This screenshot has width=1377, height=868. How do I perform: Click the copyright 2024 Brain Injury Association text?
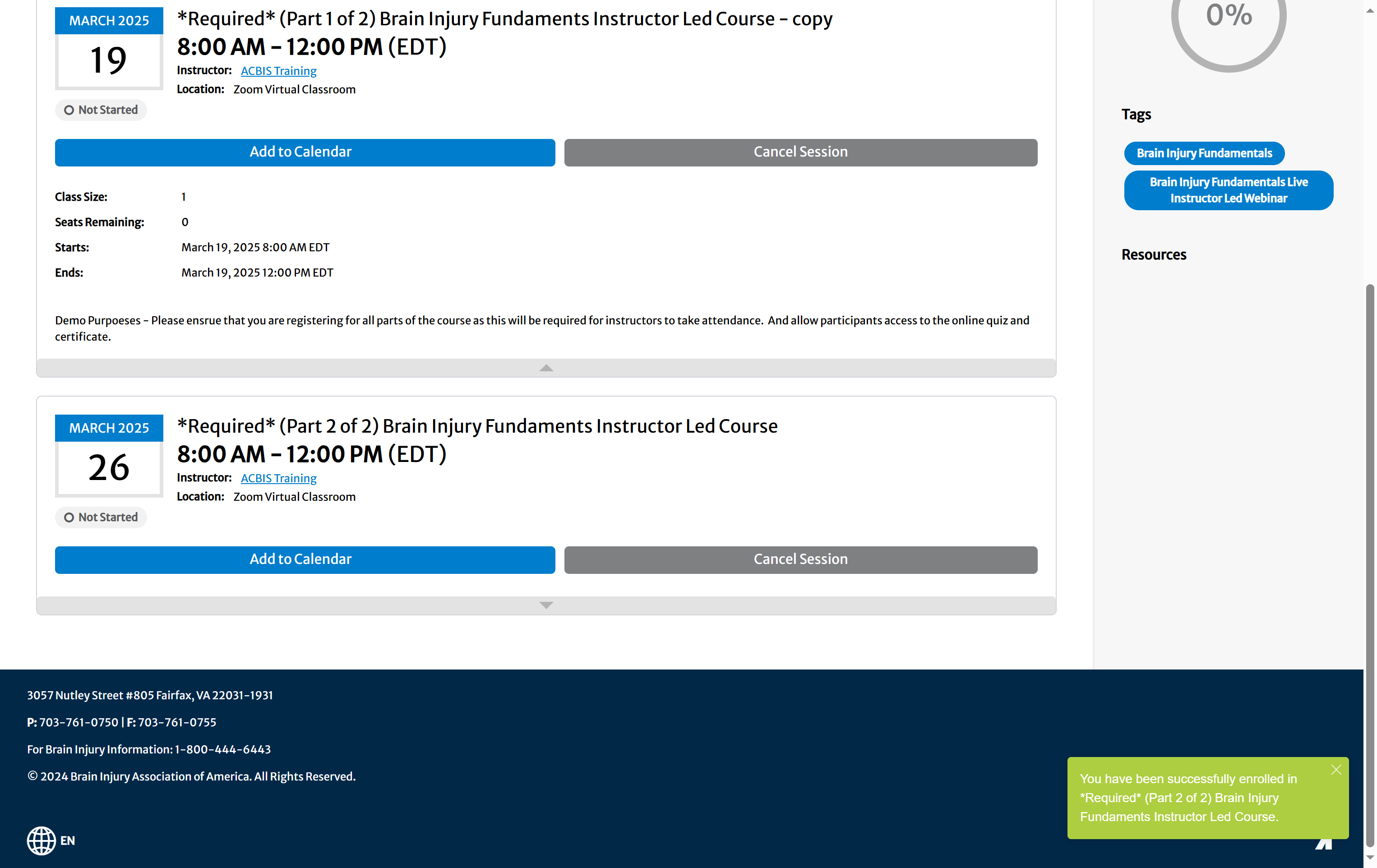191,776
